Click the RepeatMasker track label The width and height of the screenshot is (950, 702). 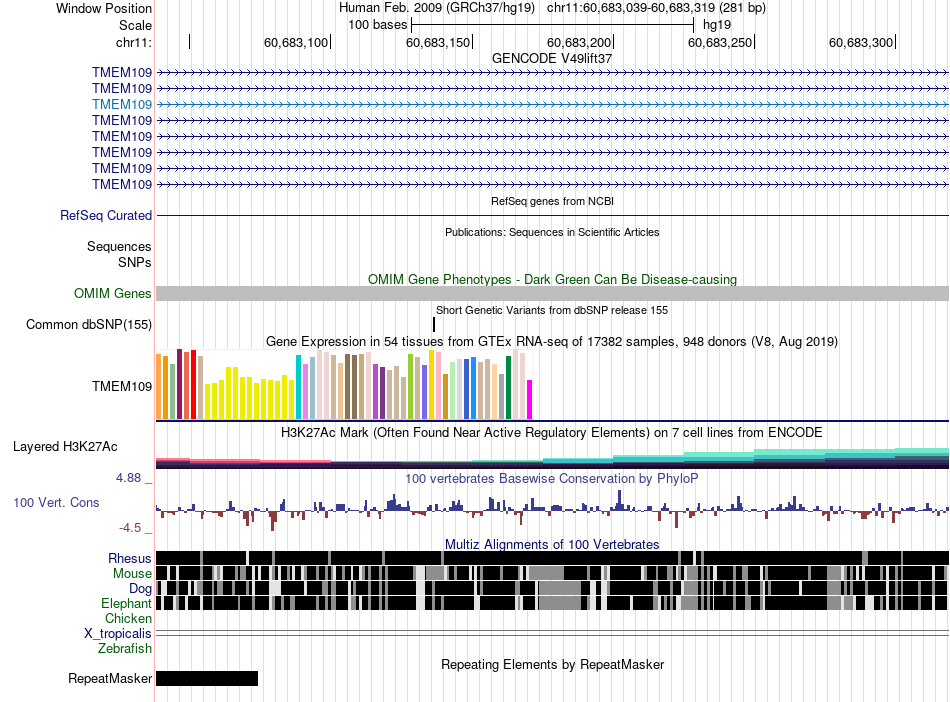(110, 678)
